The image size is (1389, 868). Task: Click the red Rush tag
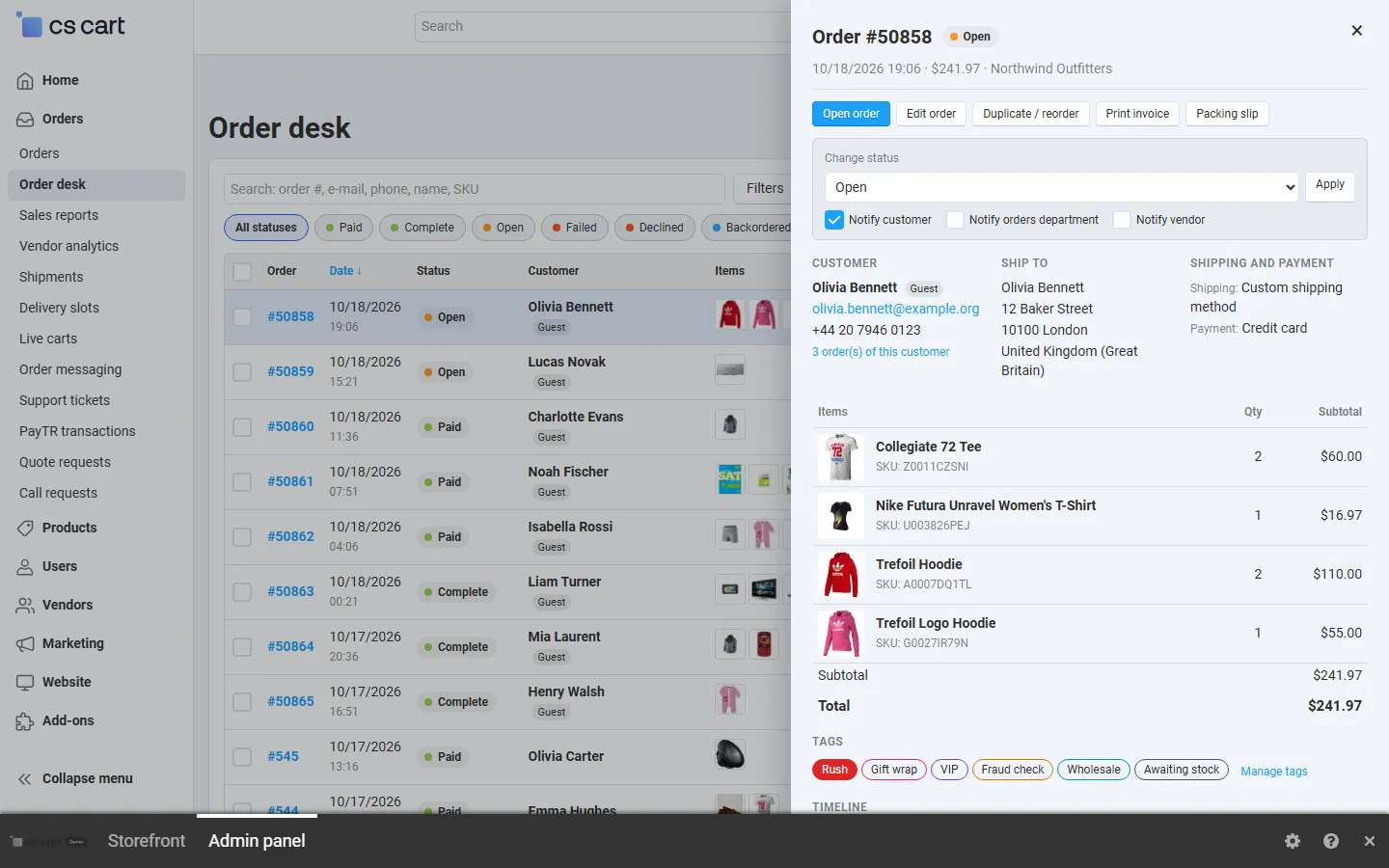(834, 770)
